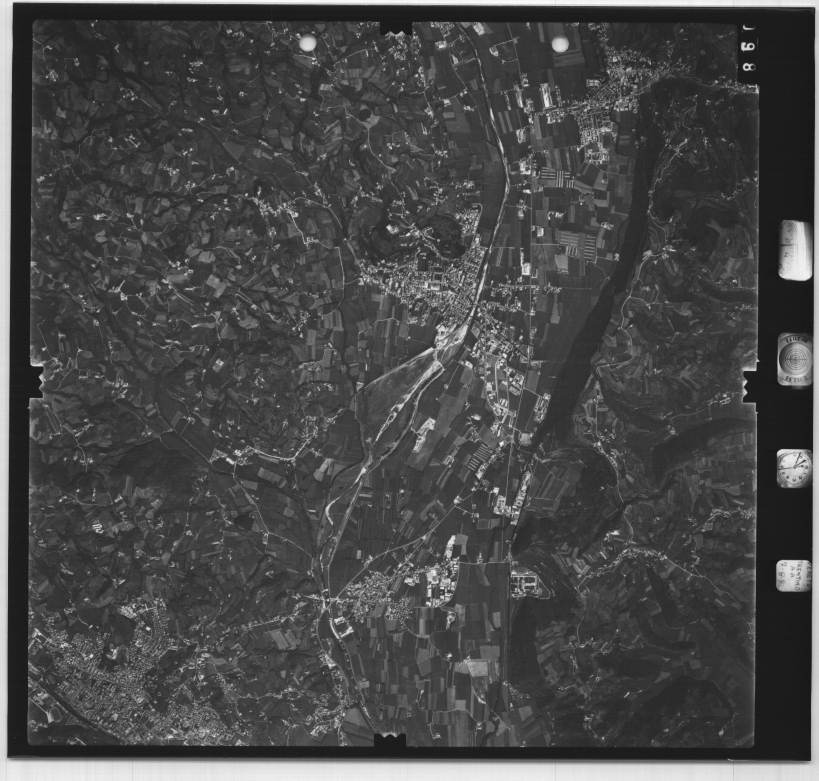Click the top-right white punch hole
Viewport: 819px width, 781px height.
560,44
